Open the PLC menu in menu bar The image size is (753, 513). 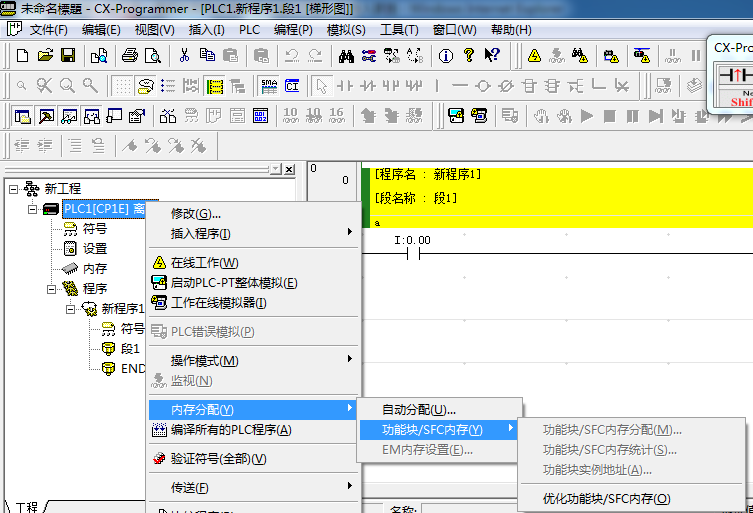(x=249, y=30)
